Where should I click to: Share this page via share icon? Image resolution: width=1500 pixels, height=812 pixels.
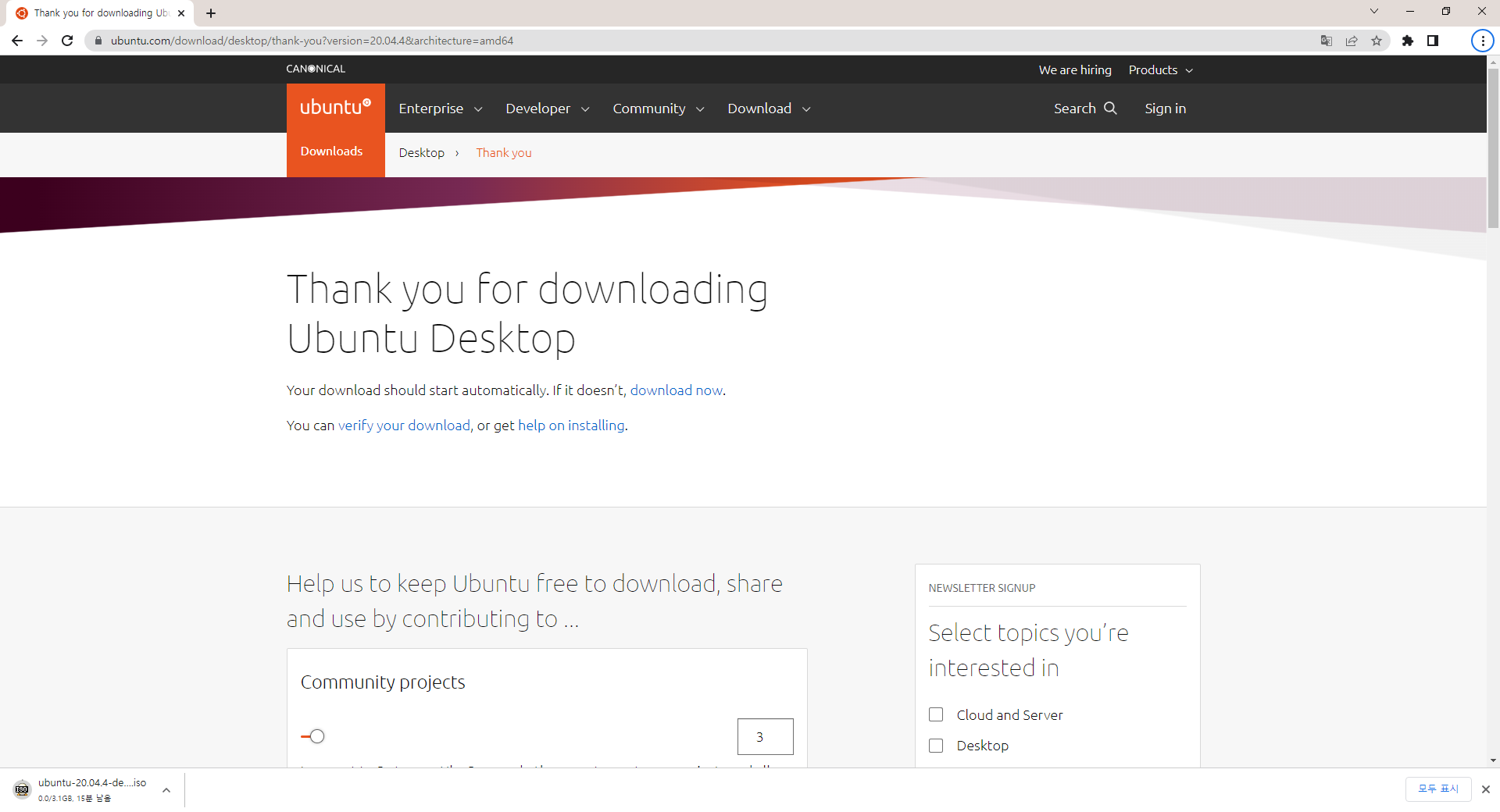[1352, 41]
